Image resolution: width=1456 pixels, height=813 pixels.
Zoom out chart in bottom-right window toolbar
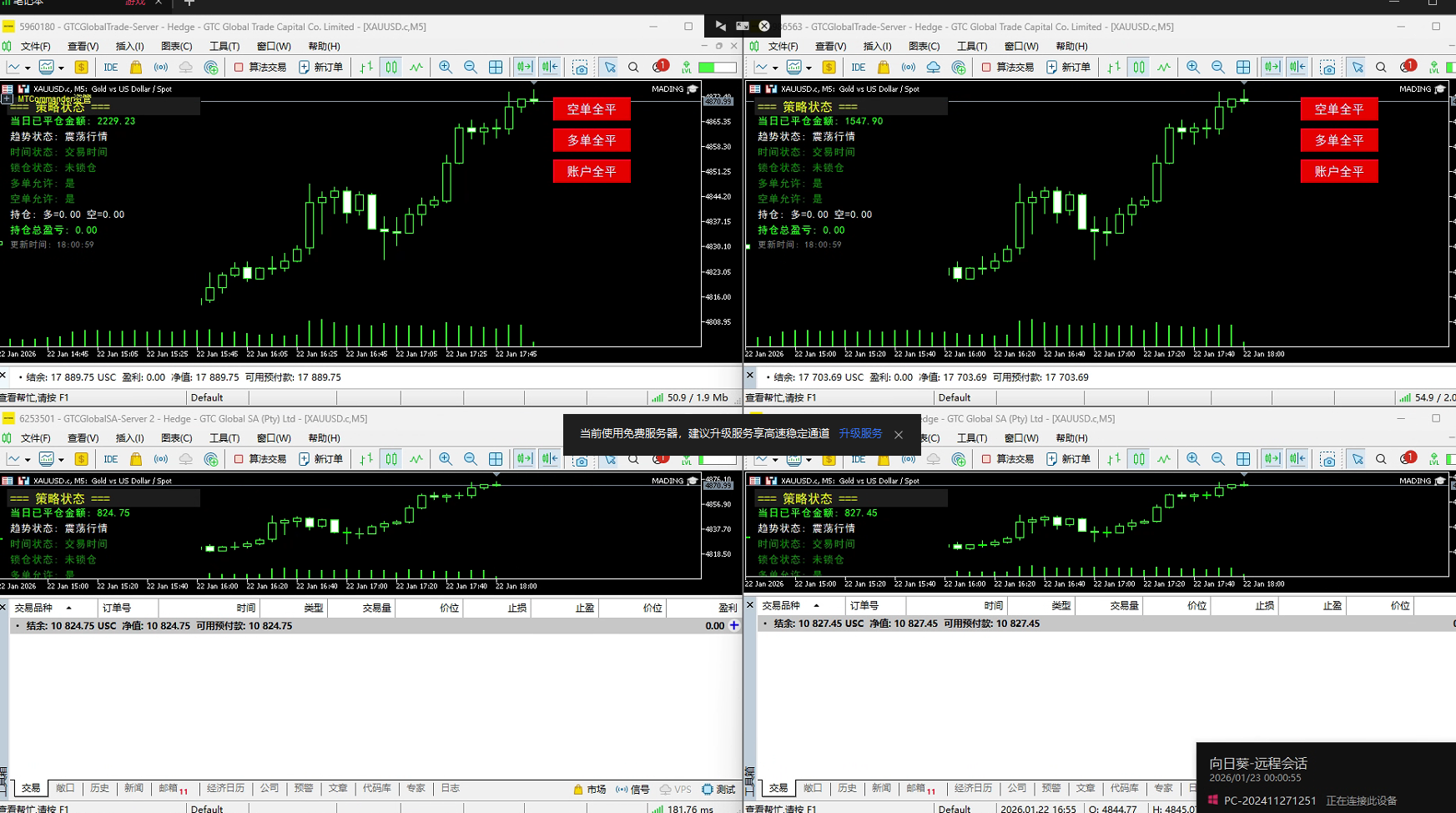pyautogui.click(x=1218, y=459)
